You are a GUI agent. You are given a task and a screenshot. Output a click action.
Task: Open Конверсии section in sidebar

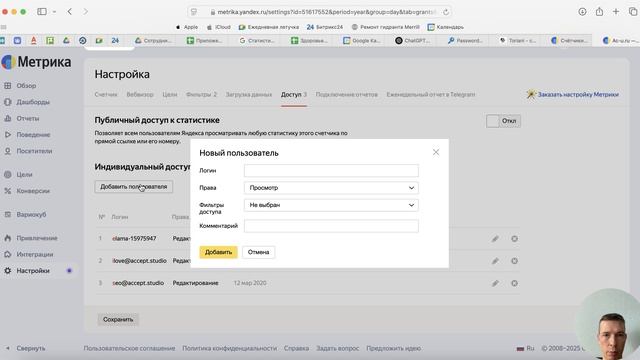[33, 191]
